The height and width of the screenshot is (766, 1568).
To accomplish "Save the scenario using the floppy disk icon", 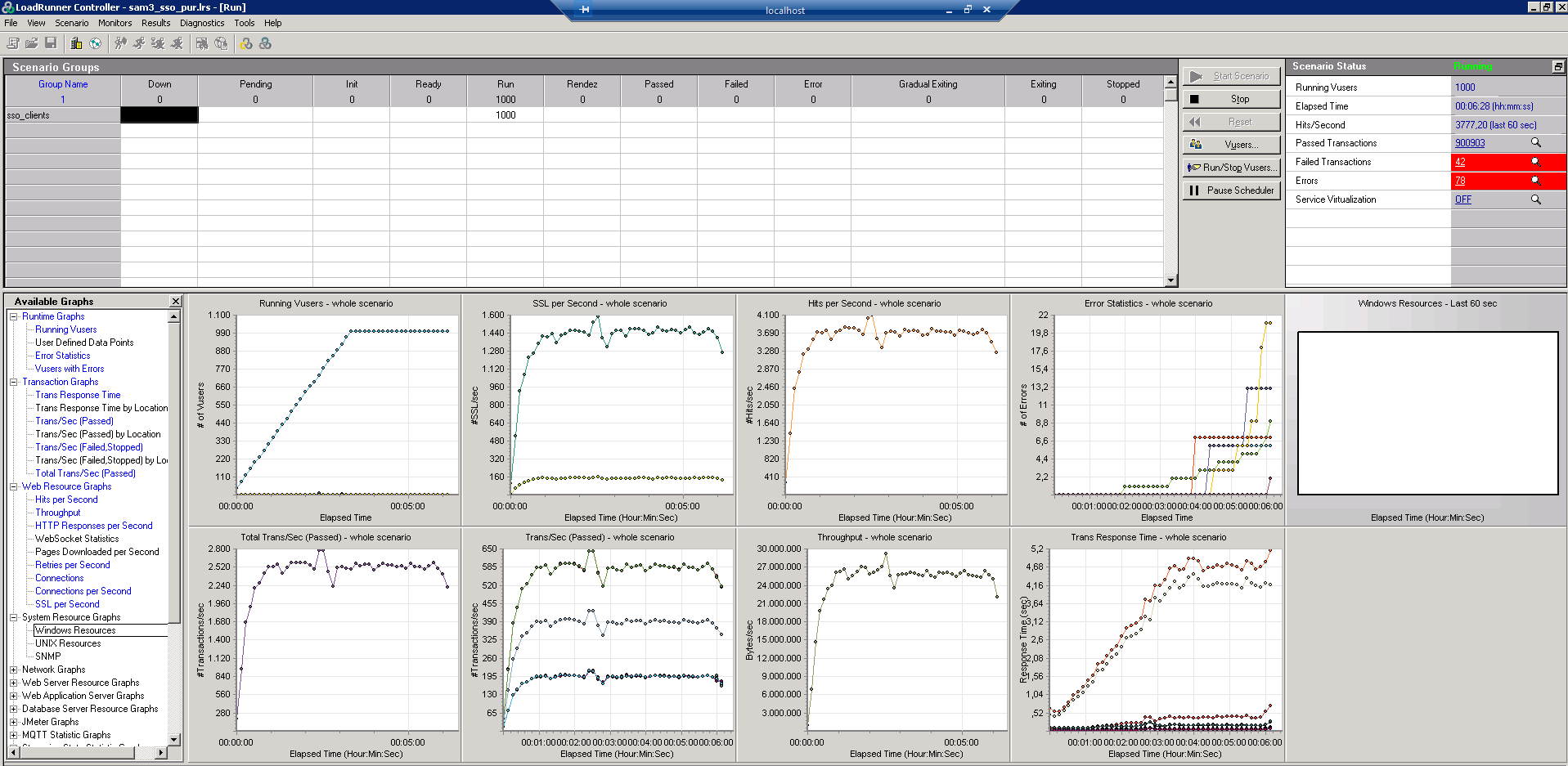I will point(51,43).
